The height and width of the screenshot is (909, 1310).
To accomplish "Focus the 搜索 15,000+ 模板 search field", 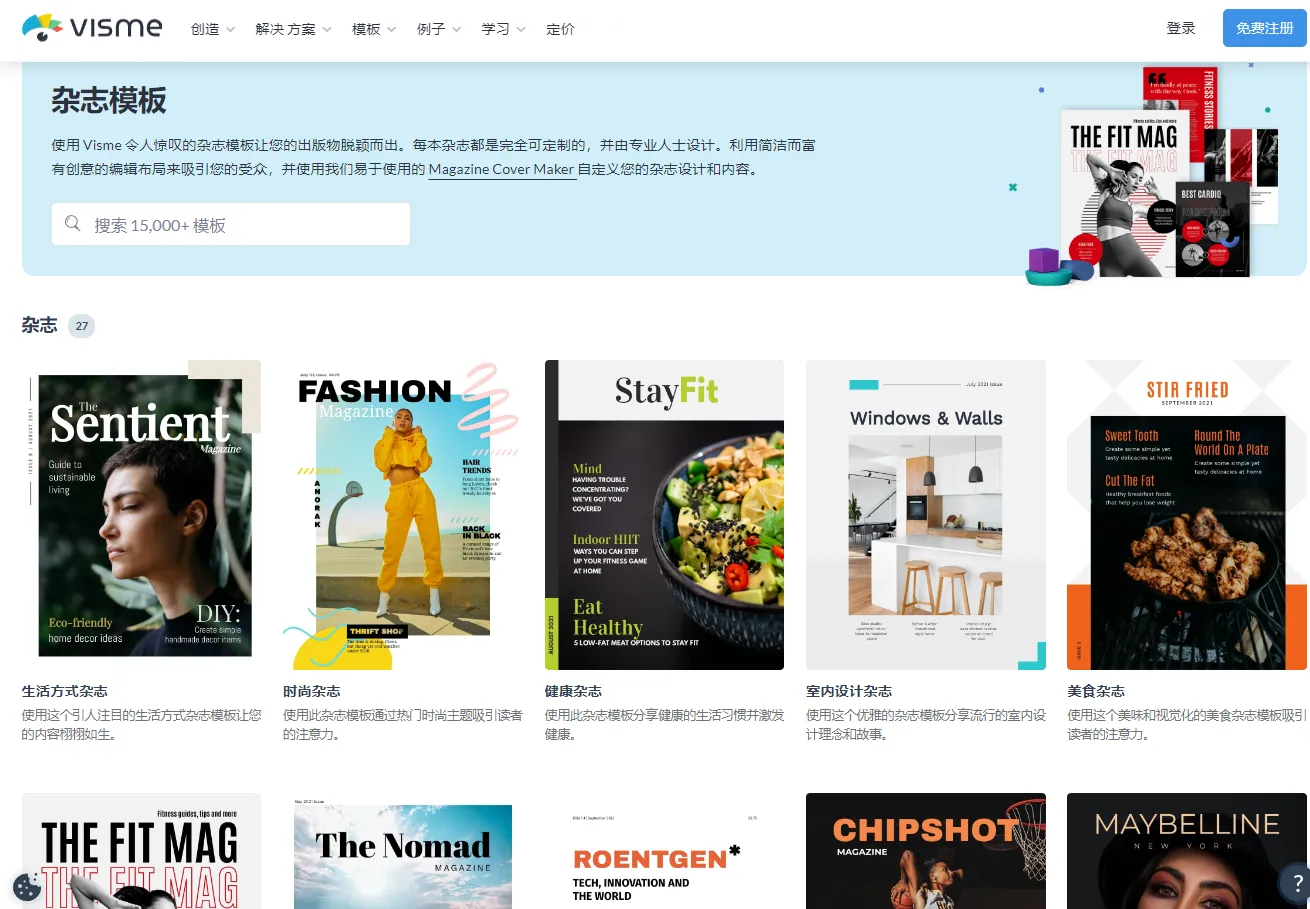I will click(231, 224).
